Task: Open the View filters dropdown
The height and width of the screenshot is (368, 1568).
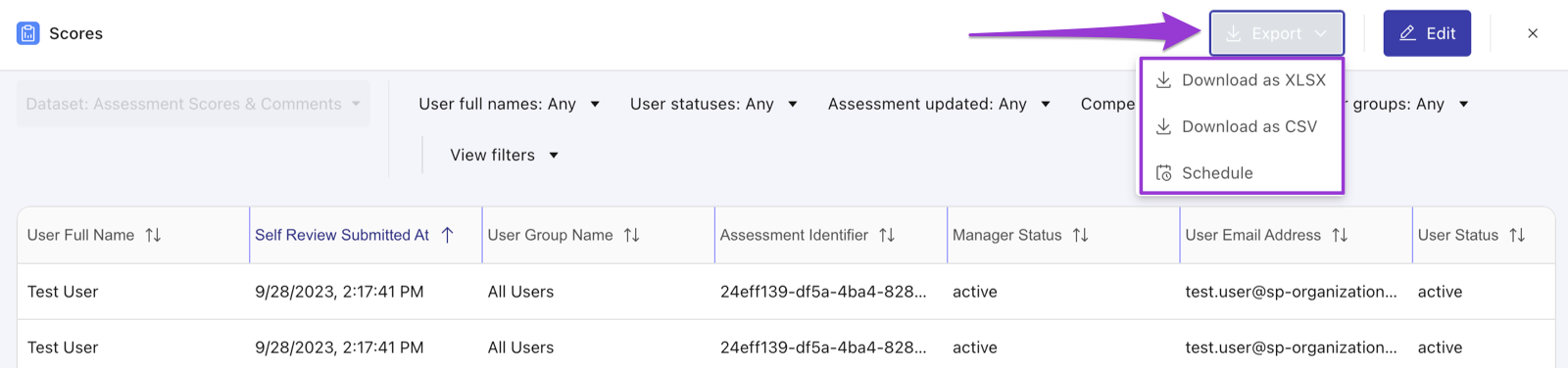Action: 504,155
